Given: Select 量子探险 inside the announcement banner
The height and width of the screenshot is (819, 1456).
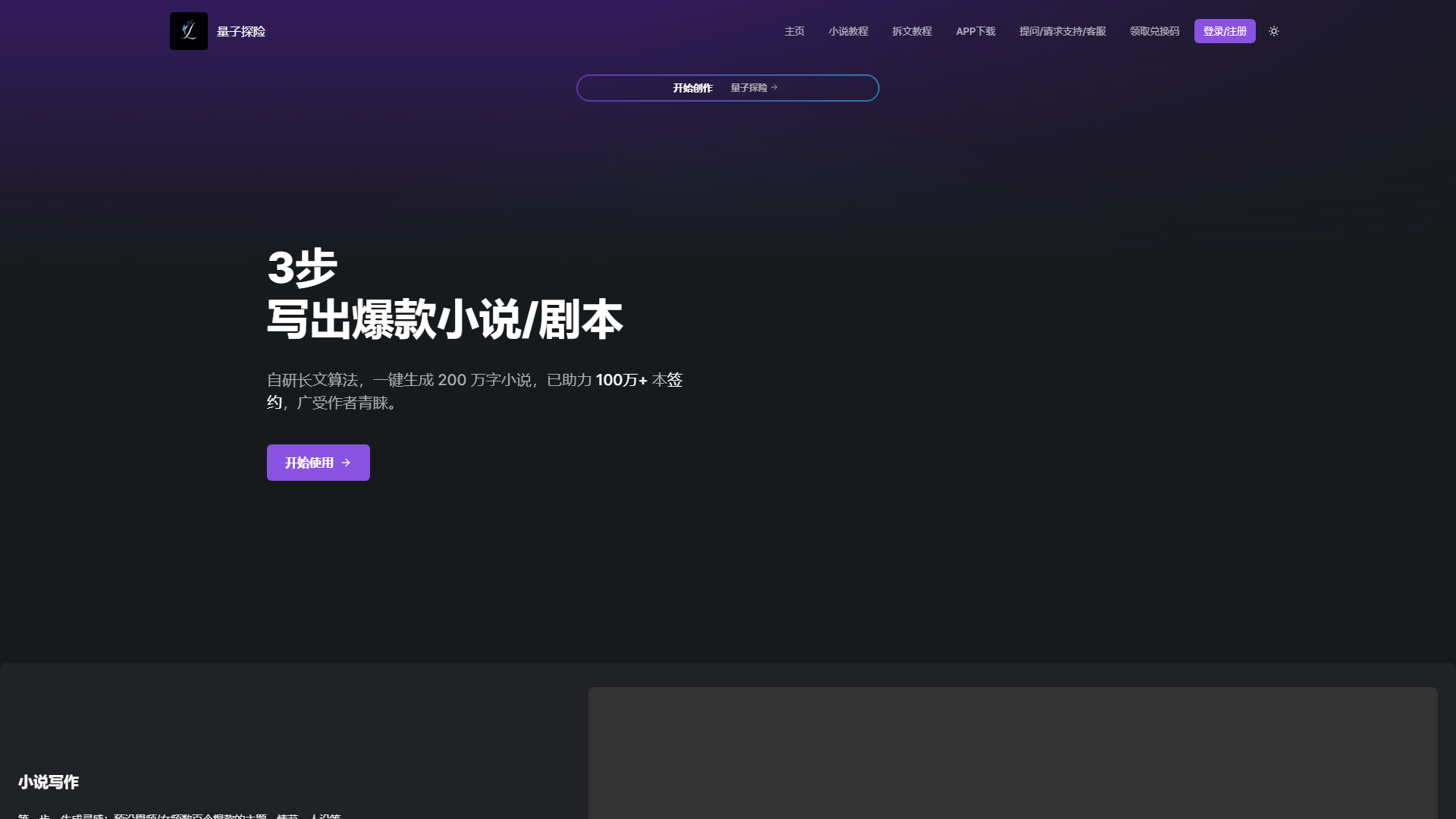Looking at the screenshot, I should click(x=749, y=88).
